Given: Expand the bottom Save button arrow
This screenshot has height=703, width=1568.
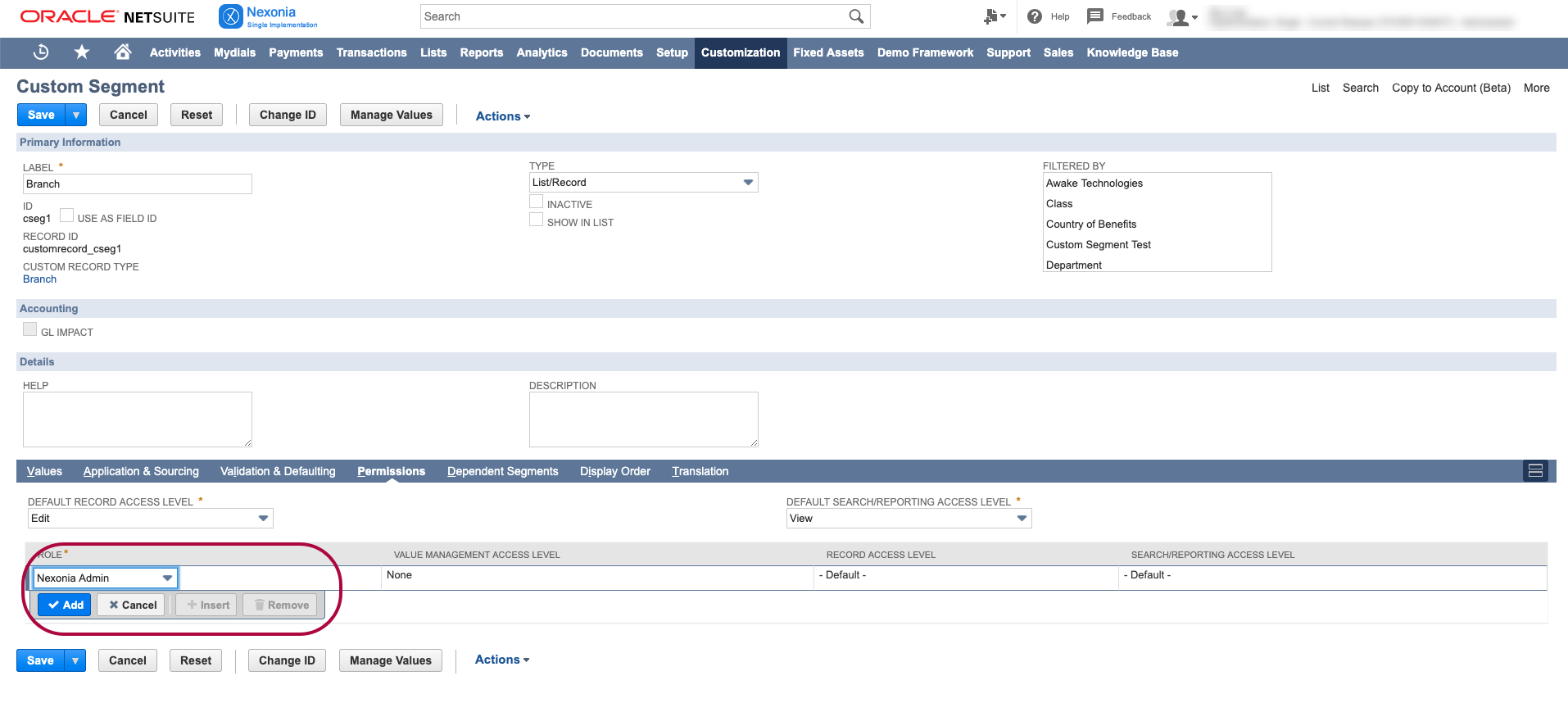Looking at the screenshot, I should (75, 660).
